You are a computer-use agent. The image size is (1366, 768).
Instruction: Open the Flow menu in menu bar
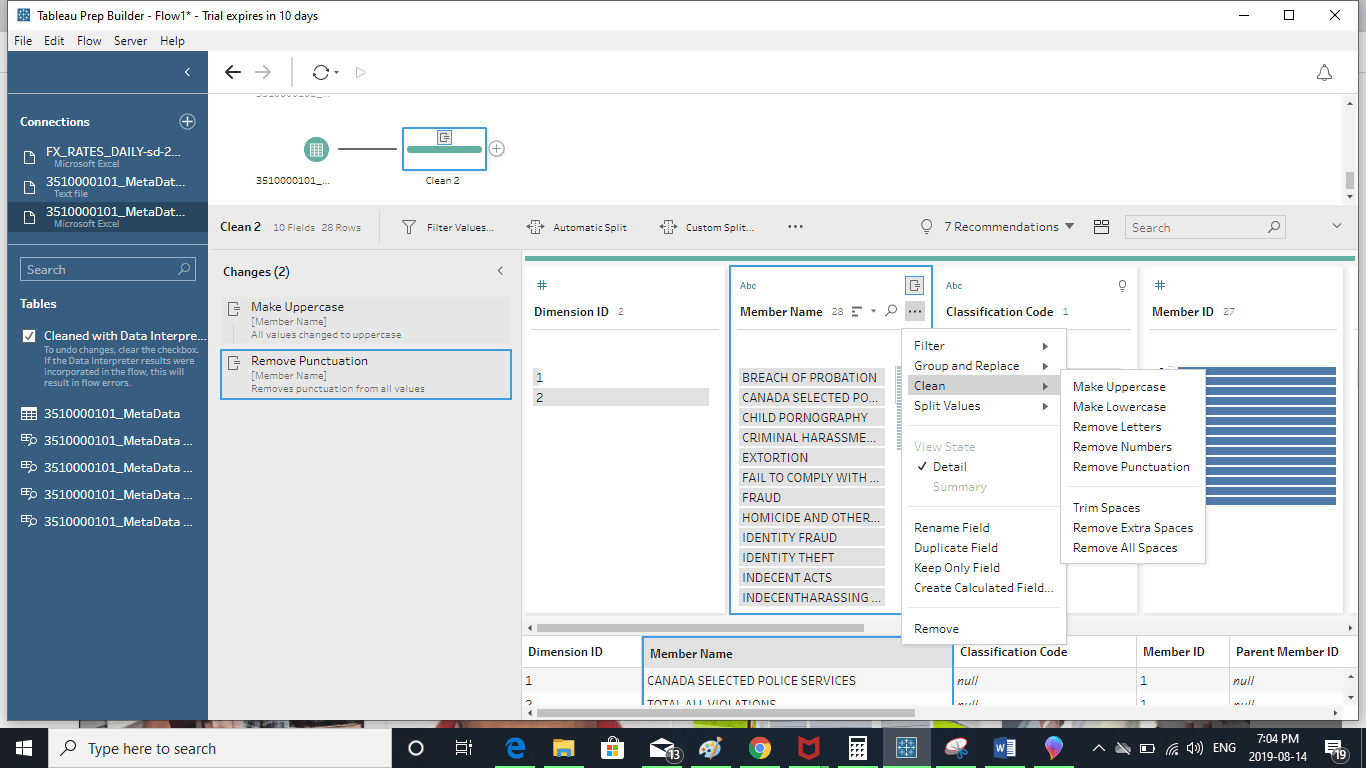click(89, 41)
